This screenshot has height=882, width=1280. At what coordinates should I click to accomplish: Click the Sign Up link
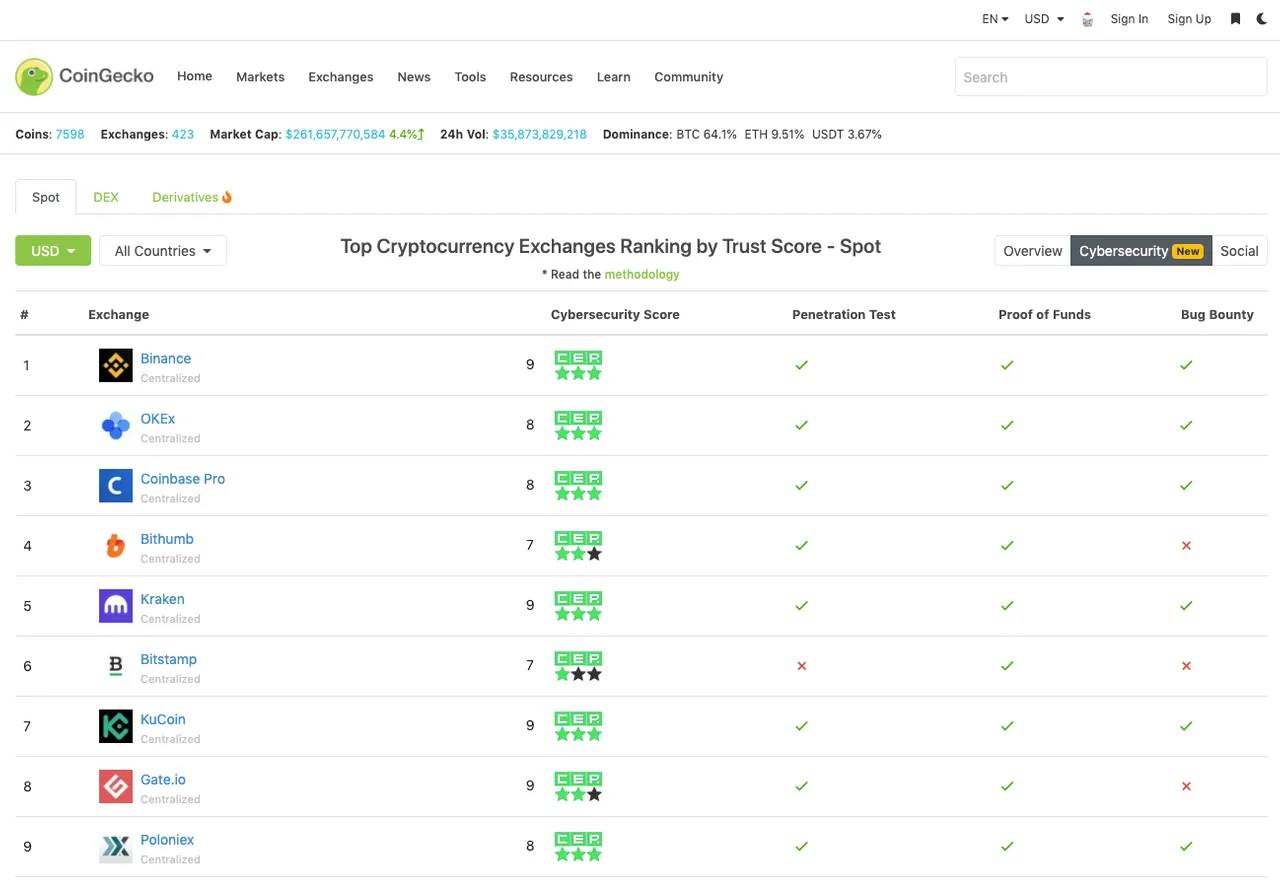pyautogui.click(x=1189, y=19)
